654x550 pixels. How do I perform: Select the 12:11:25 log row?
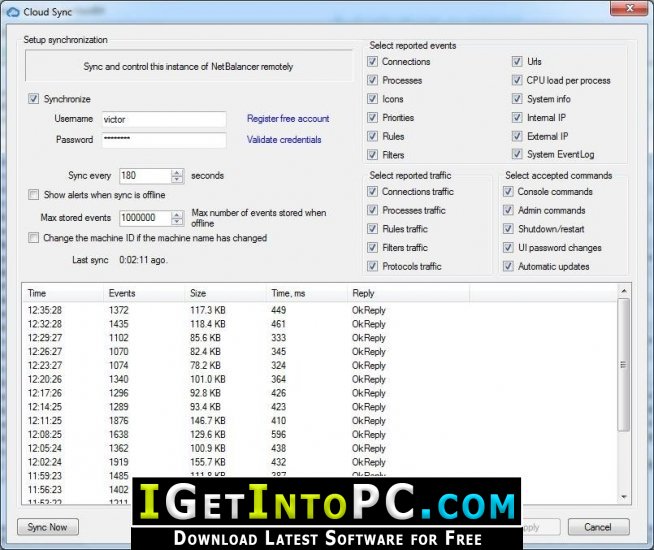click(319, 420)
